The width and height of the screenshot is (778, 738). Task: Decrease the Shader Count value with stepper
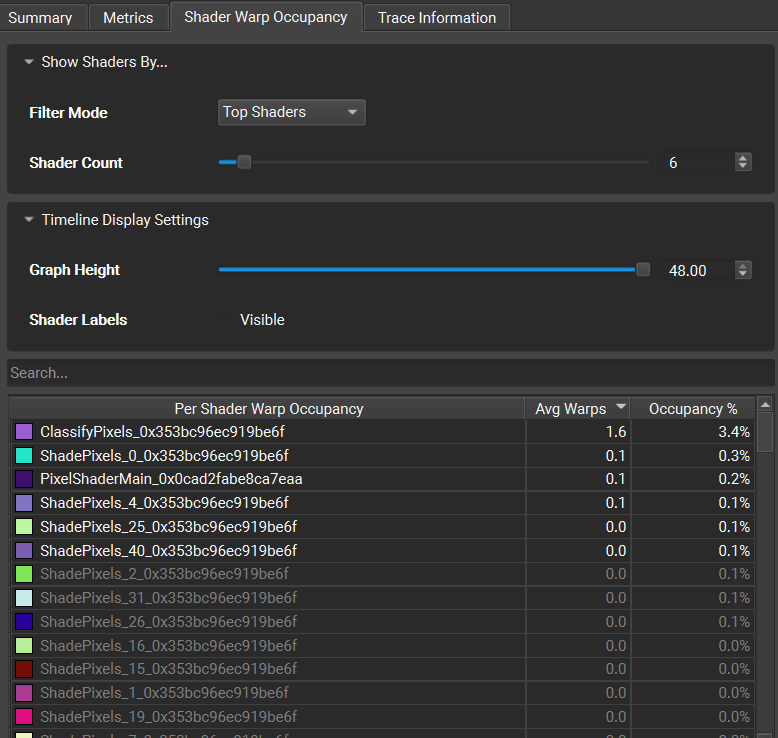click(x=743, y=166)
